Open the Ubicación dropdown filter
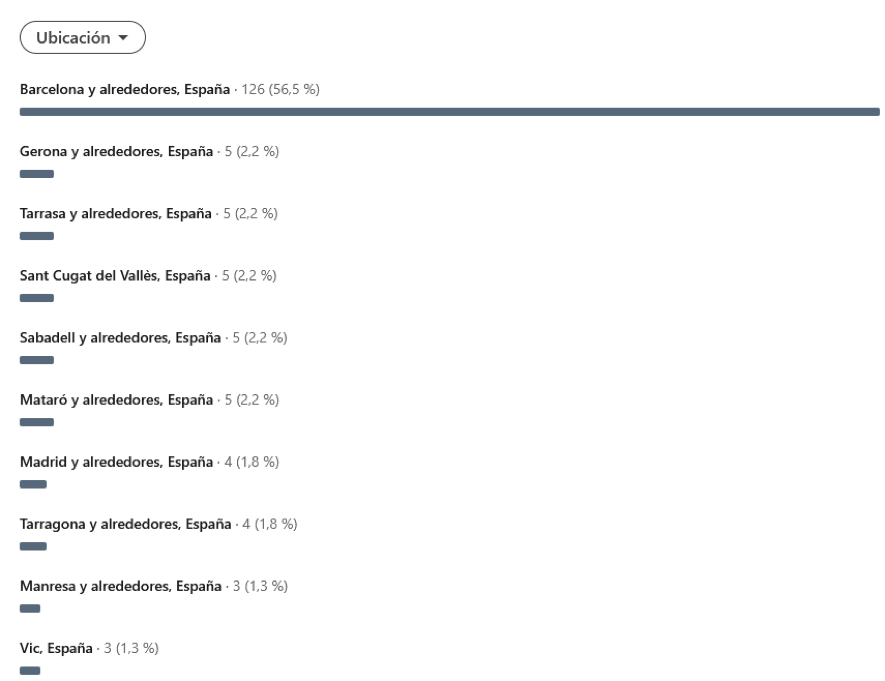 click(83, 37)
